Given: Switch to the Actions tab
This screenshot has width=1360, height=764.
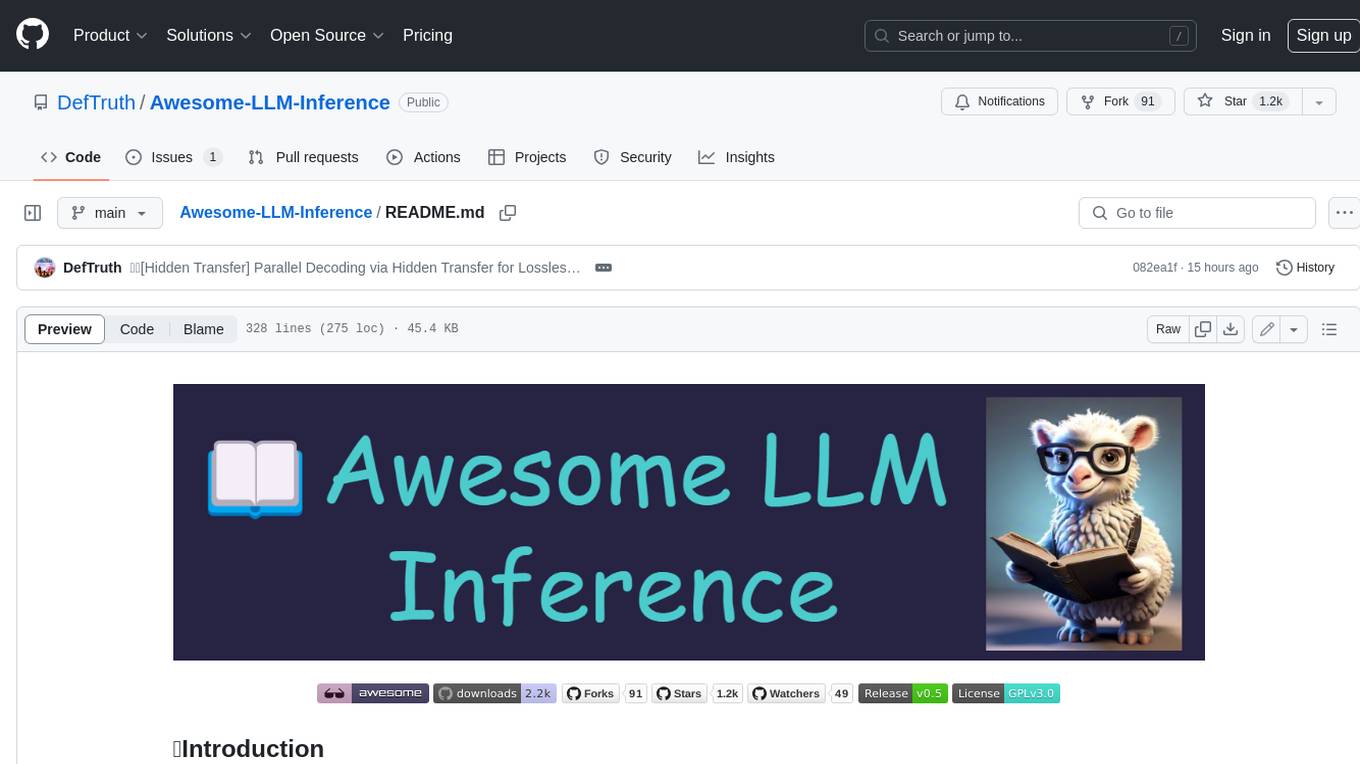Looking at the screenshot, I should pyautogui.click(x=423, y=157).
